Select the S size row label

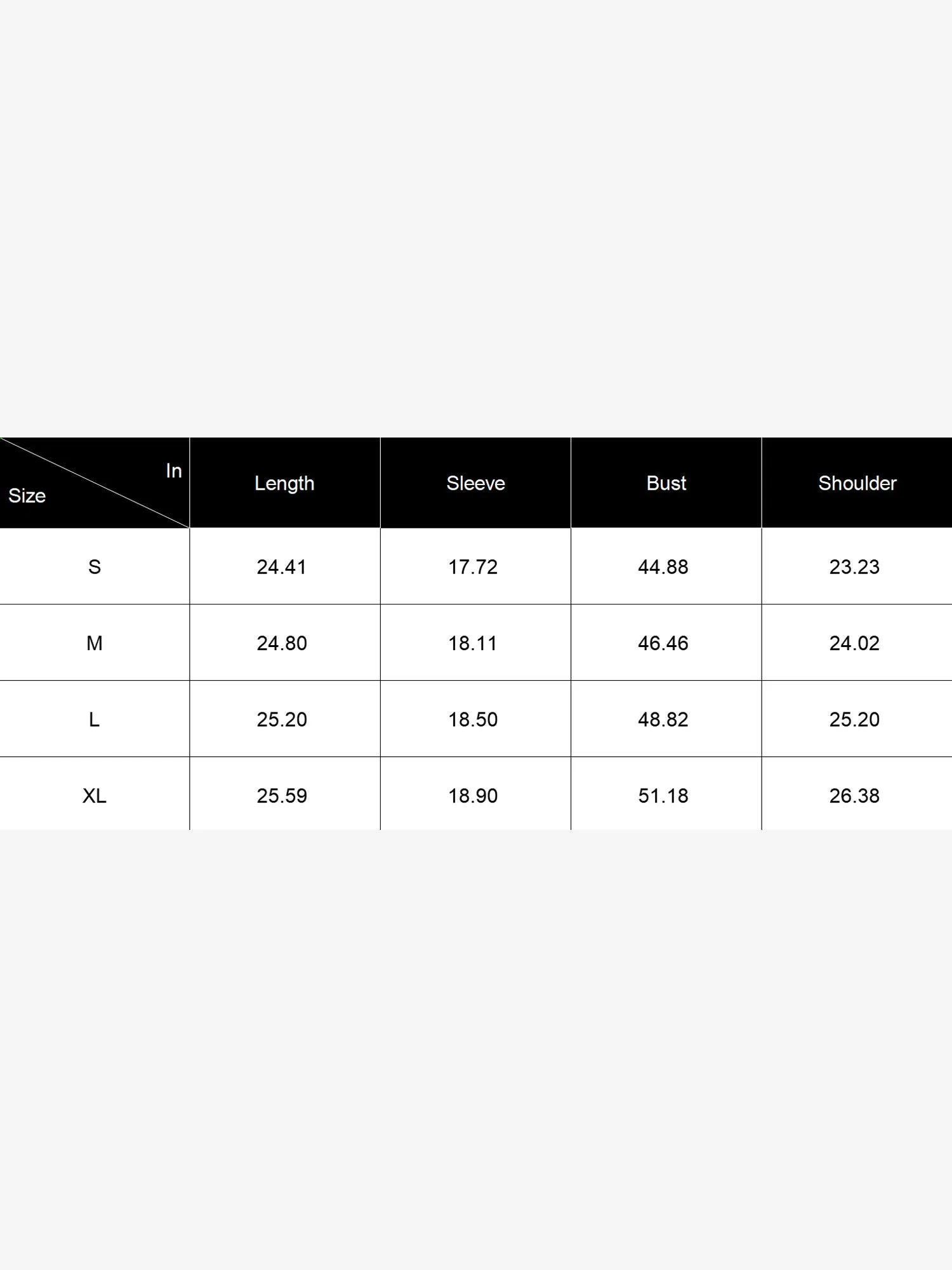(x=94, y=566)
